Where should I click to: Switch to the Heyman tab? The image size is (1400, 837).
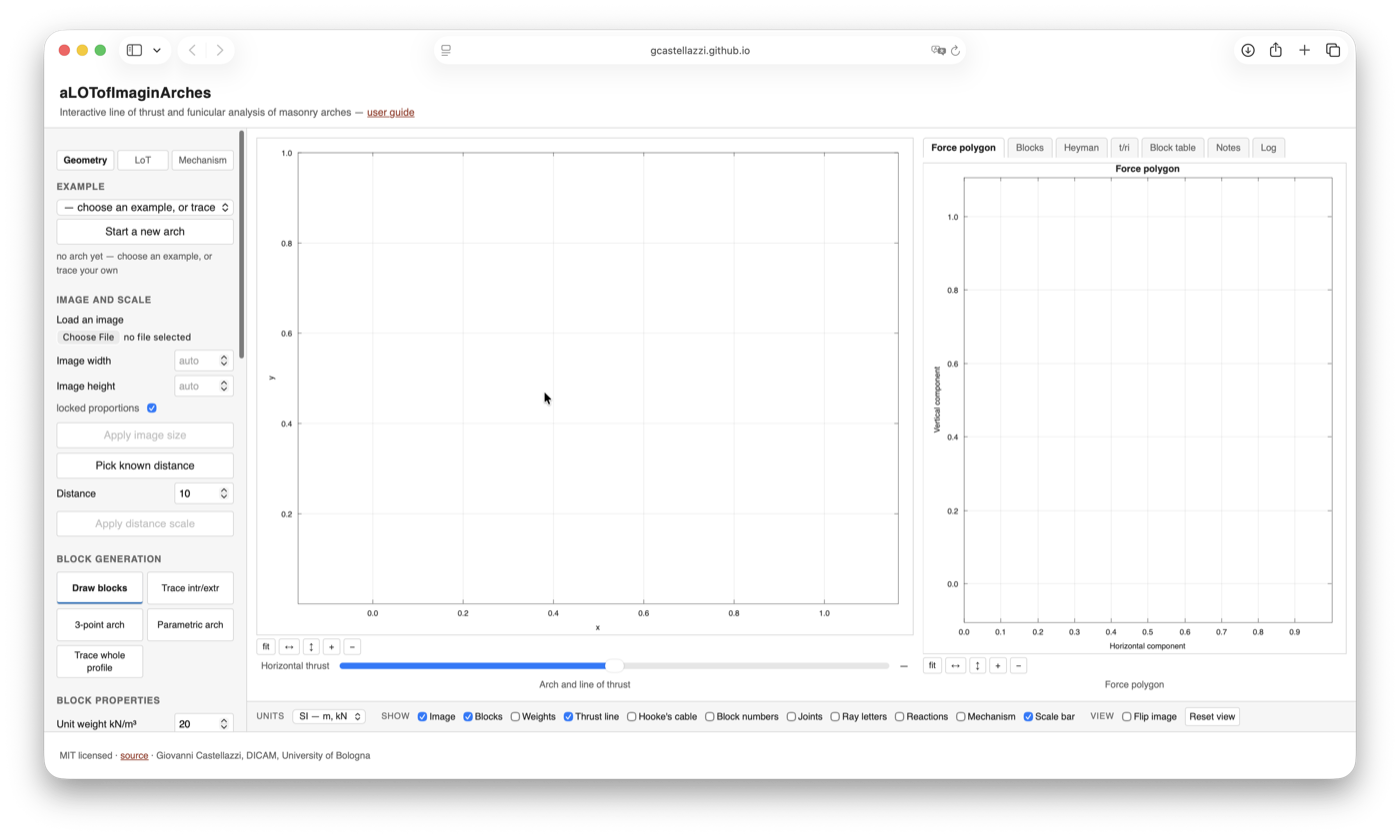(x=1081, y=148)
